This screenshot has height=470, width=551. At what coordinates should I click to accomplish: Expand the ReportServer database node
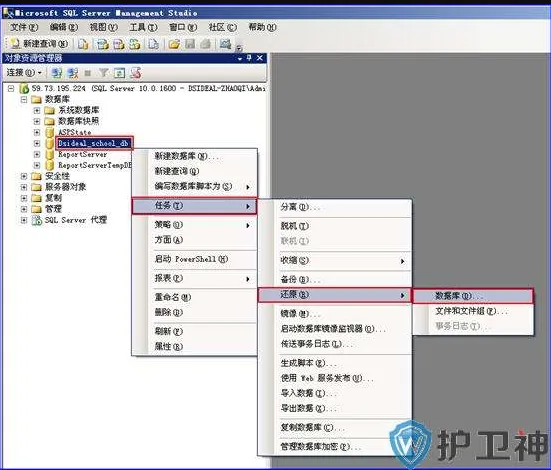(x=37, y=154)
